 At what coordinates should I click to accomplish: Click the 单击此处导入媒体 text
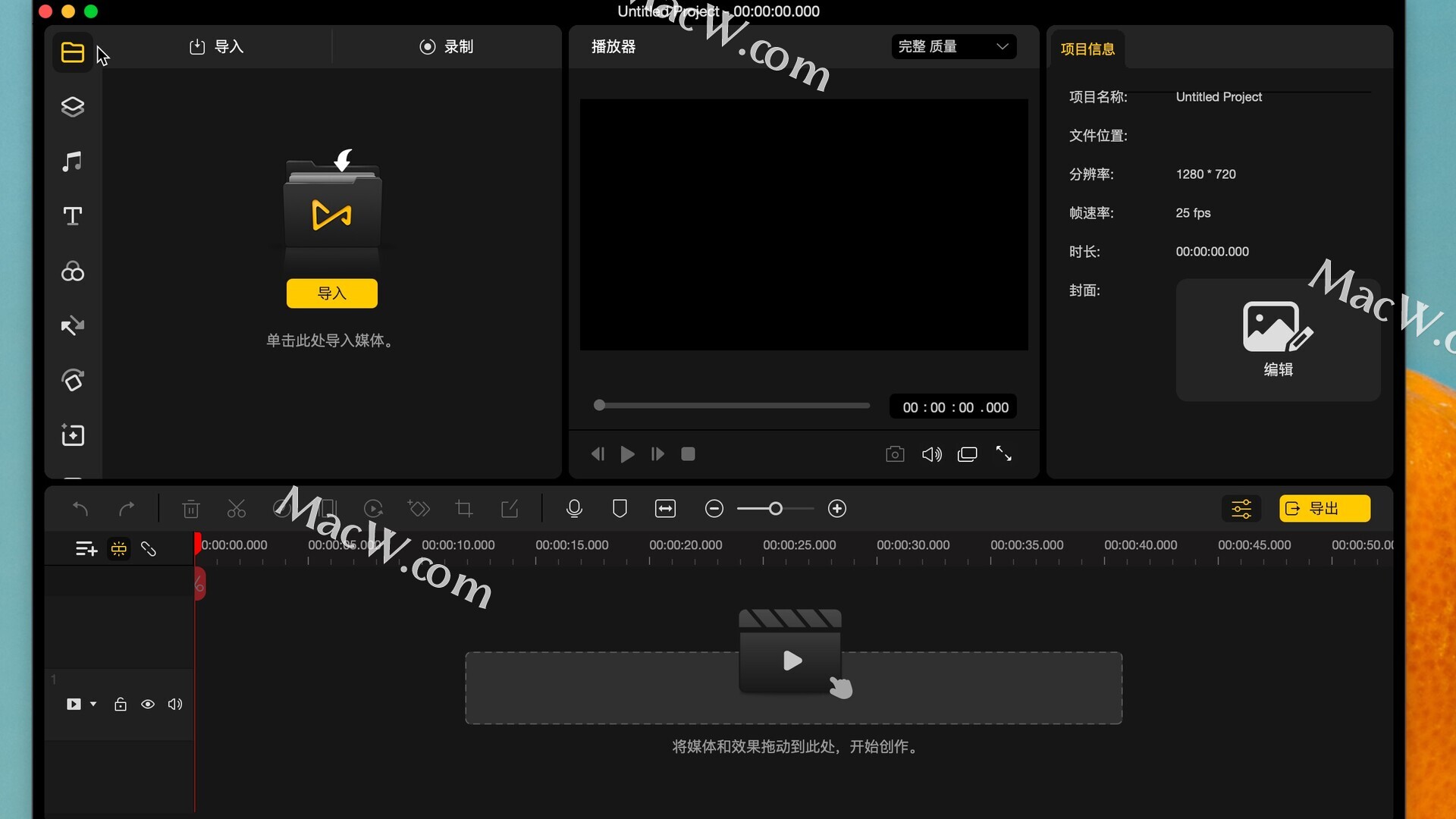pyautogui.click(x=330, y=340)
